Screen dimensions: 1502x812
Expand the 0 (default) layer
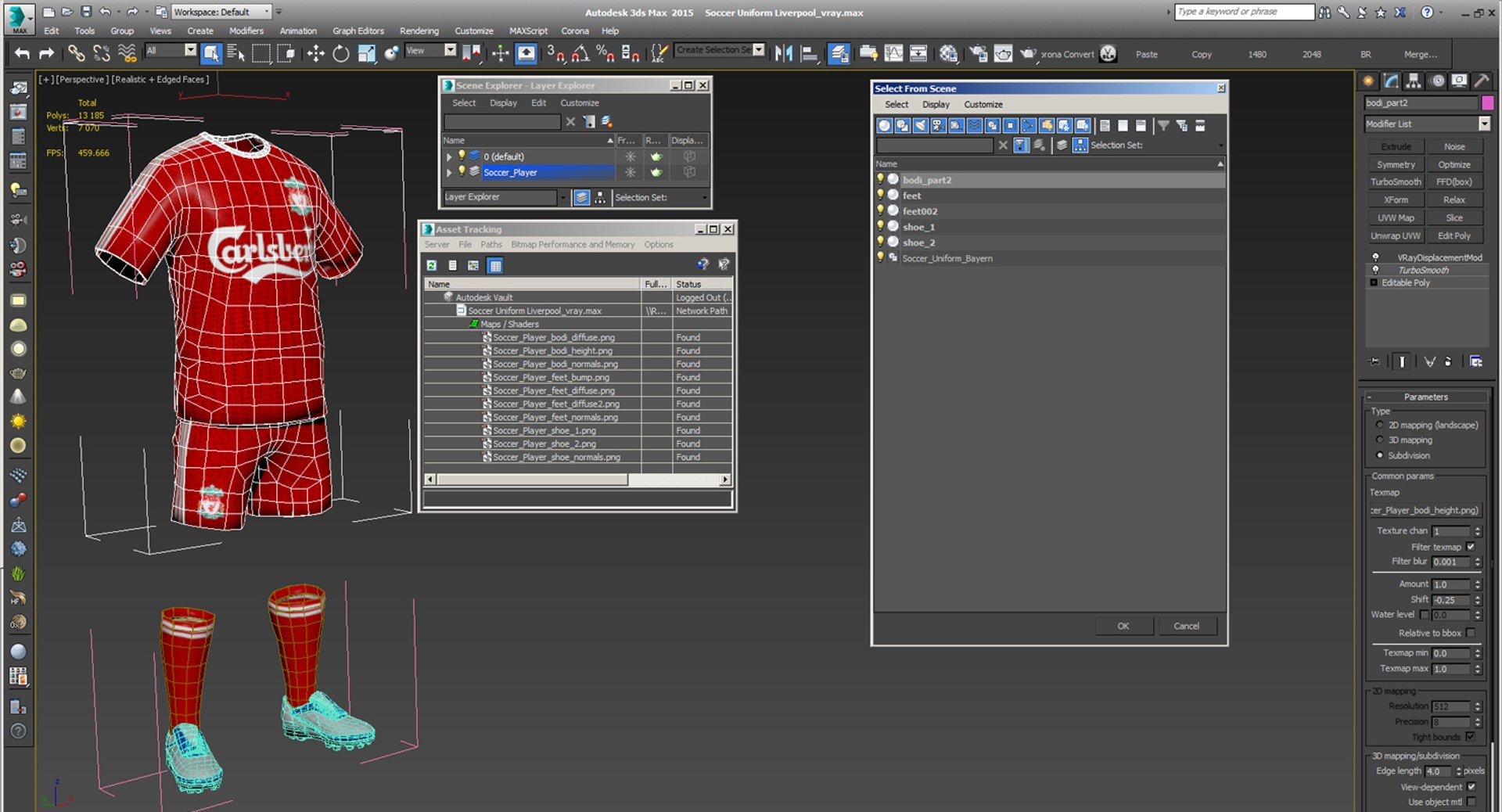point(449,156)
